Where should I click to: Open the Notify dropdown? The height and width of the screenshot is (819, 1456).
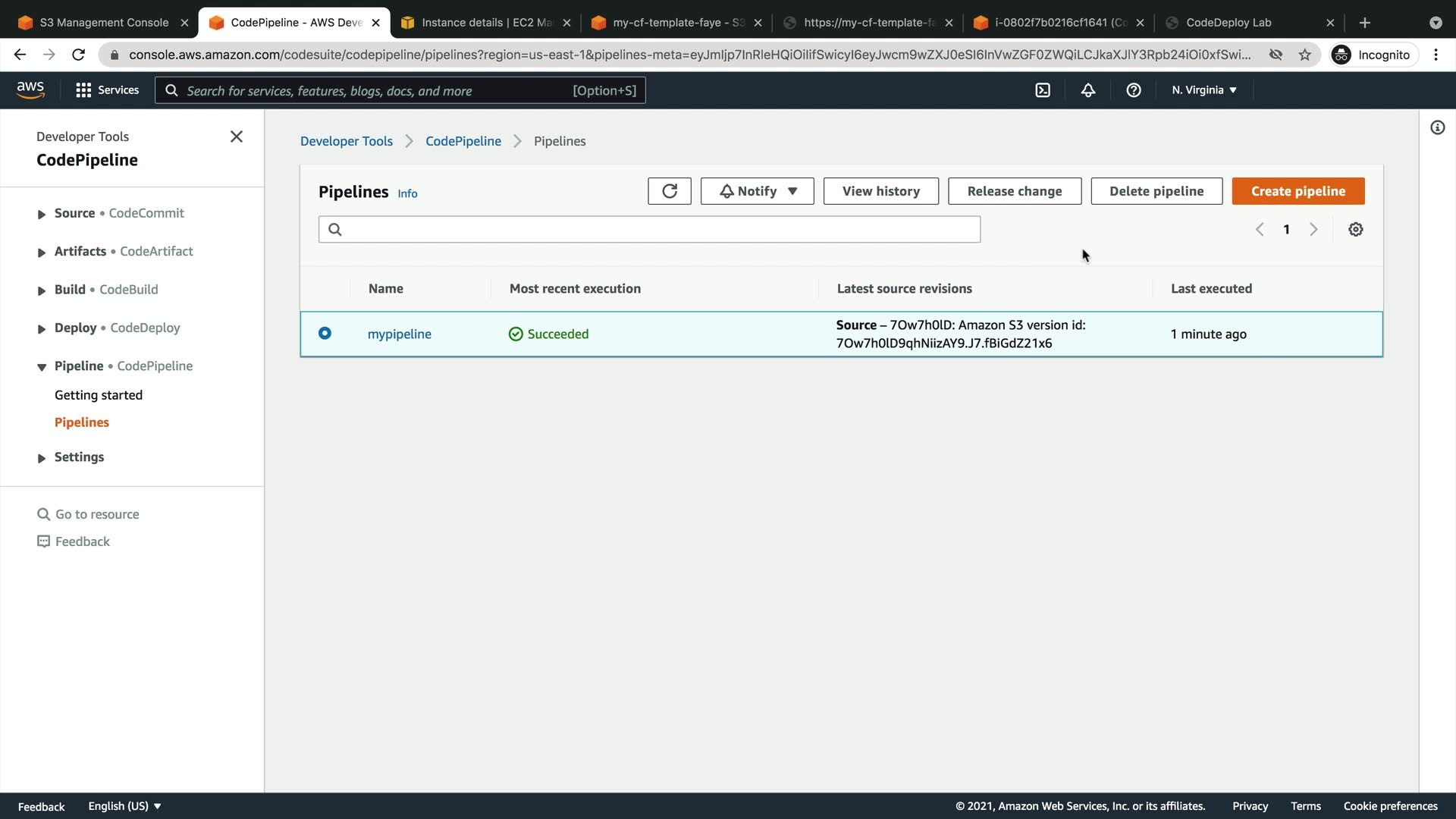coord(757,191)
